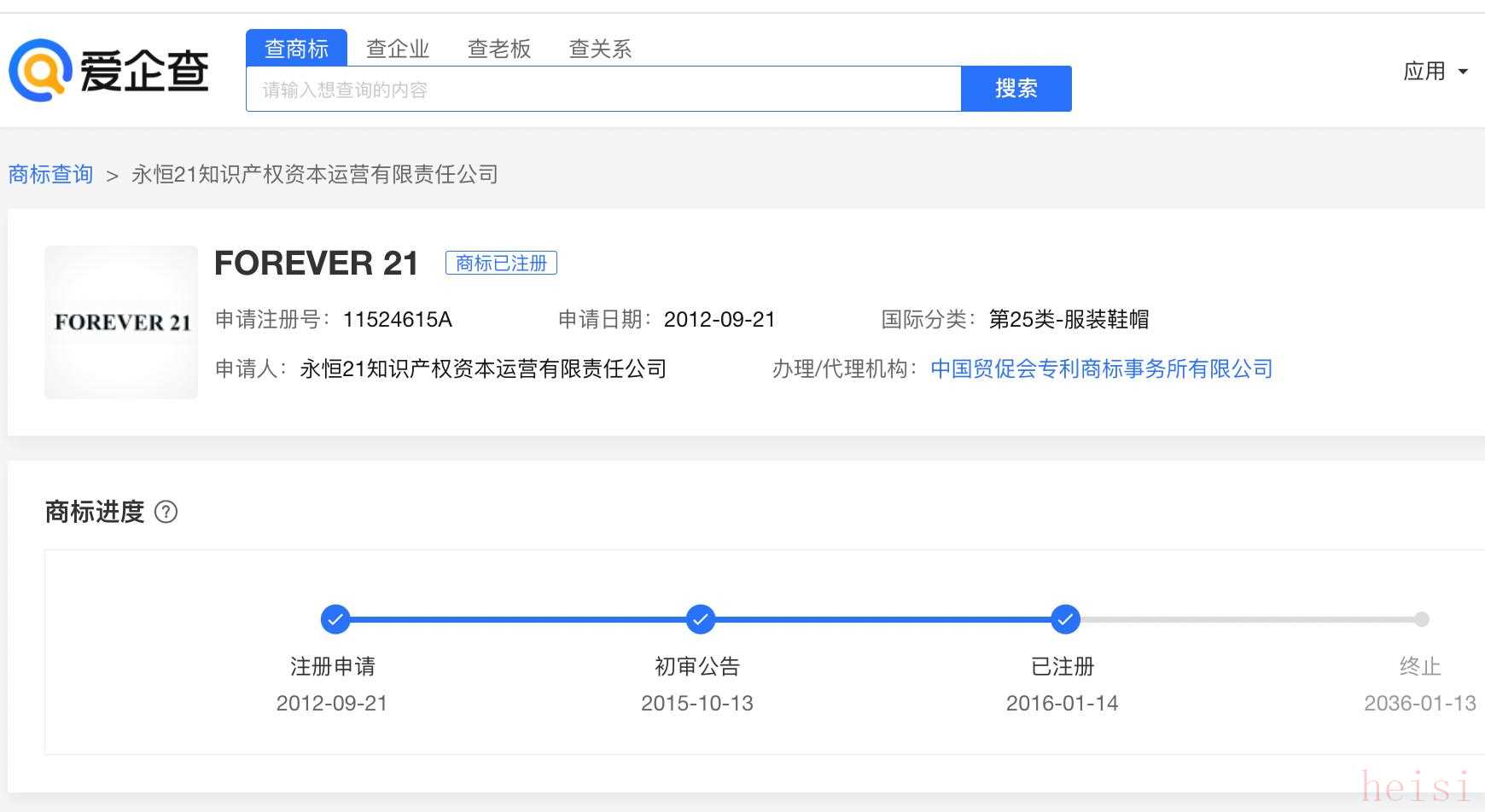Open 中国贸促会专利商标事务所有限公司 agency link
1485x812 pixels.
tap(1101, 368)
